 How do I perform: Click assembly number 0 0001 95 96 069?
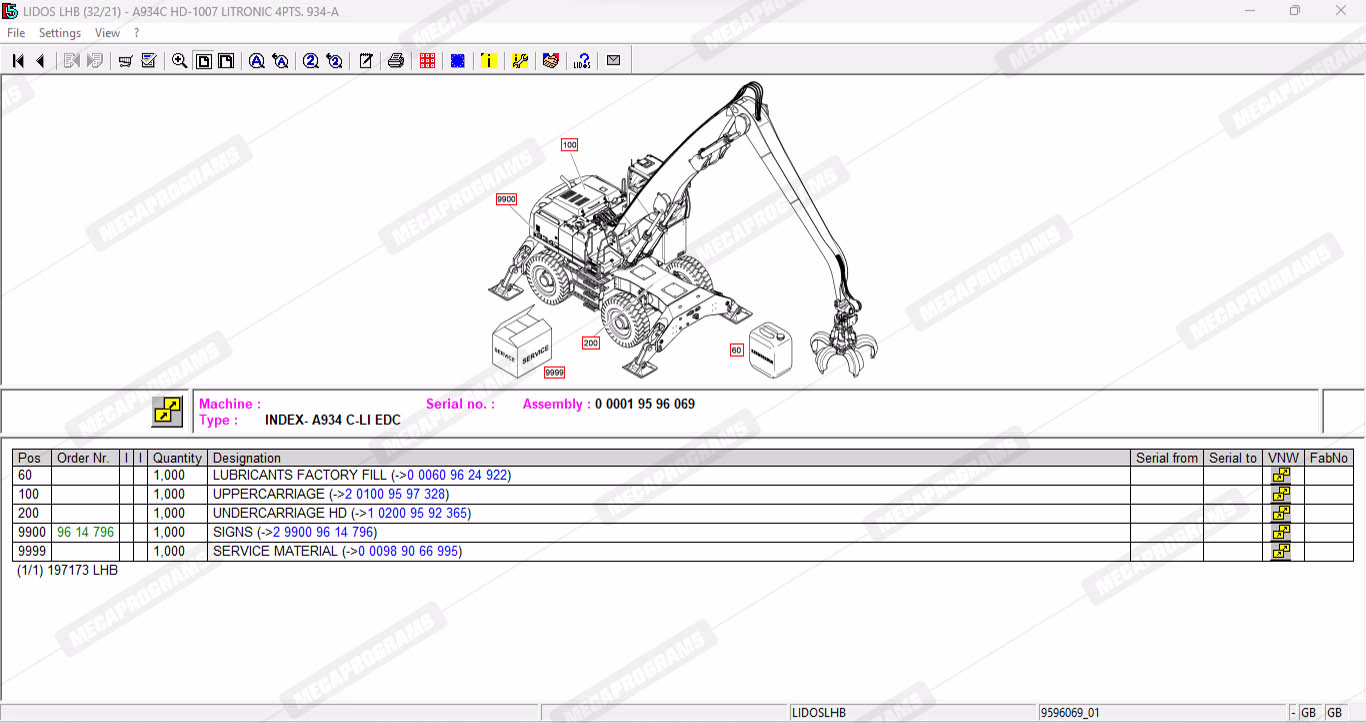pos(645,404)
